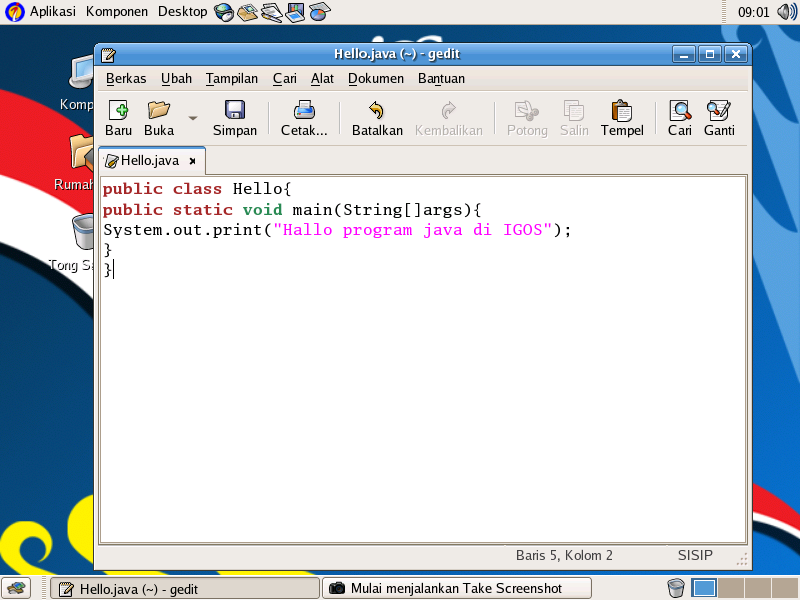The width and height of the screenshot is (800, 600).
Task: Open search with the Cari toolbar icon
Action: [x=680, y=110]
